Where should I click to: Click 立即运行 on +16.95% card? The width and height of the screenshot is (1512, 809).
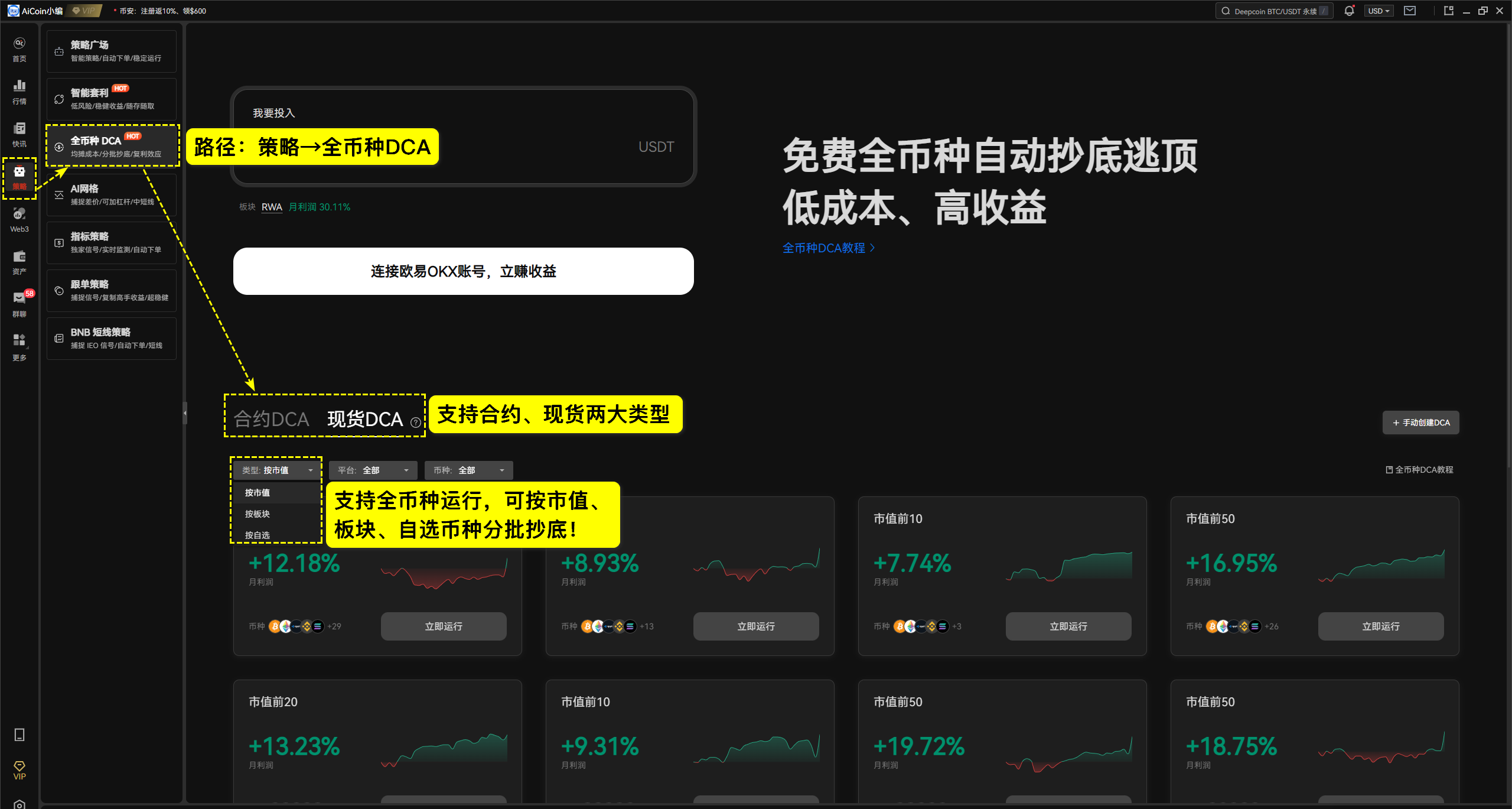pos(1381,626)
